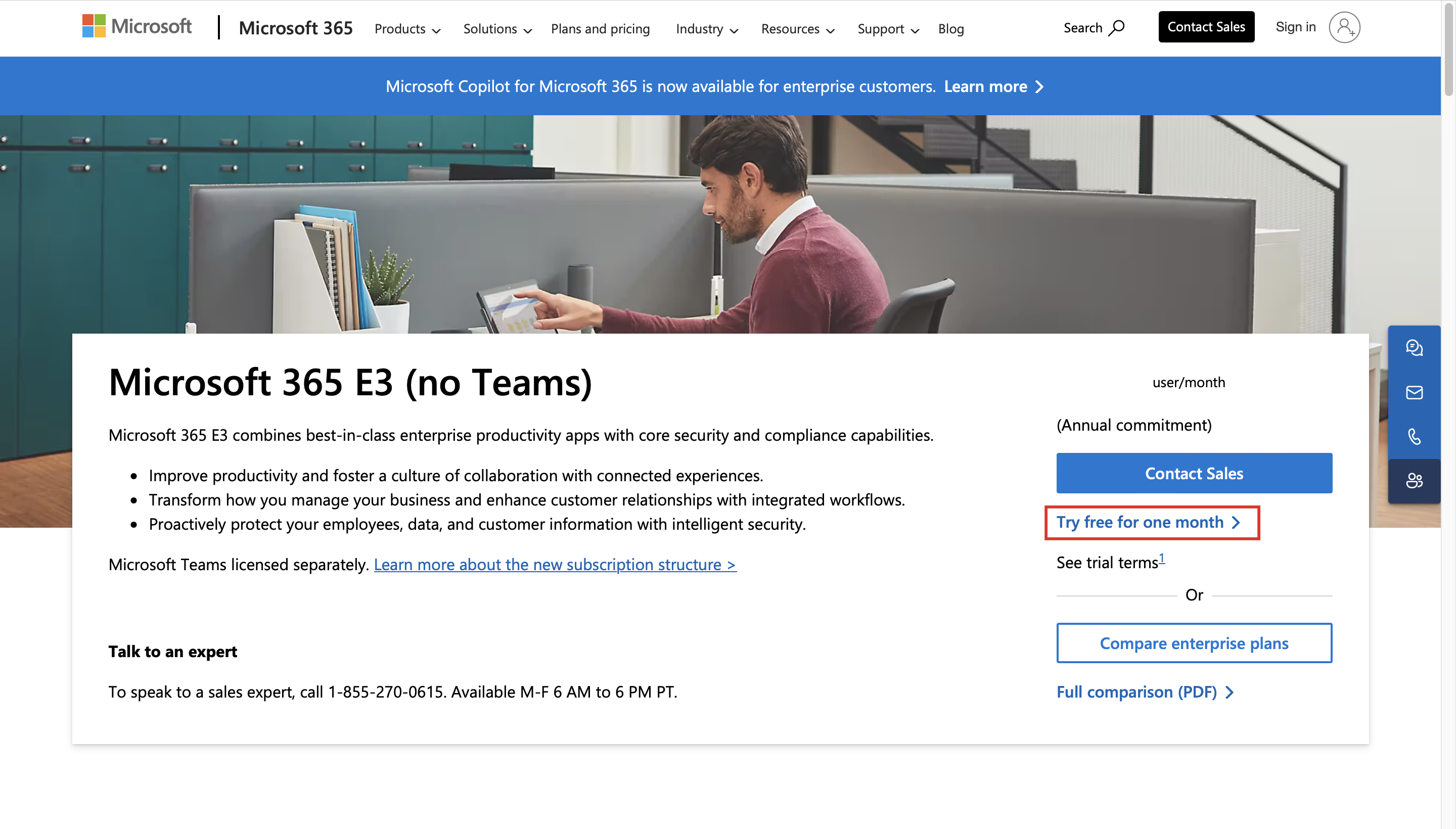Click the Microsoft logo
The width and height of the screenshot is (1456, 829).
[x=136, y=26]
